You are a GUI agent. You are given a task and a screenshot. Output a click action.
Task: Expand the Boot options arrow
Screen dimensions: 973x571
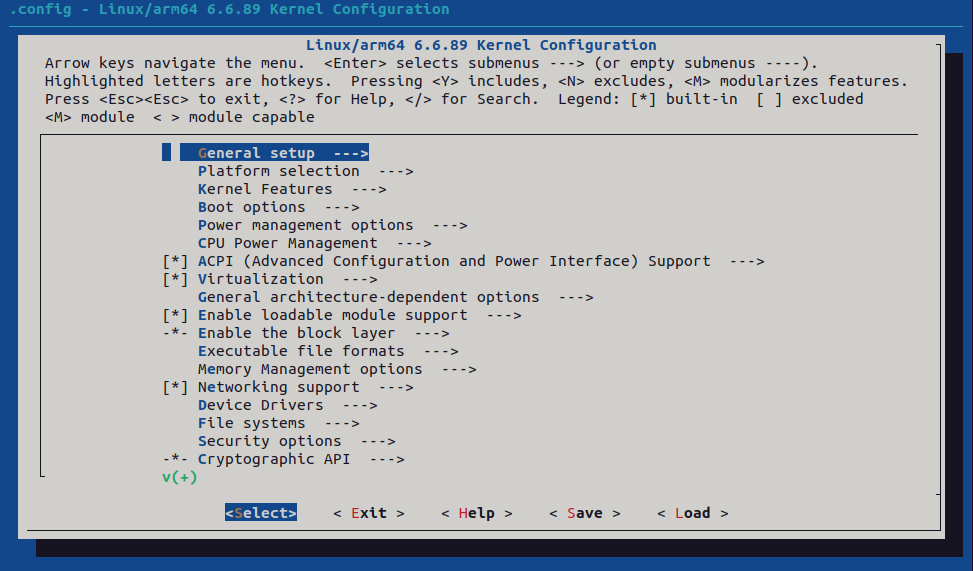pyautogui.click(x=341, y=207)
